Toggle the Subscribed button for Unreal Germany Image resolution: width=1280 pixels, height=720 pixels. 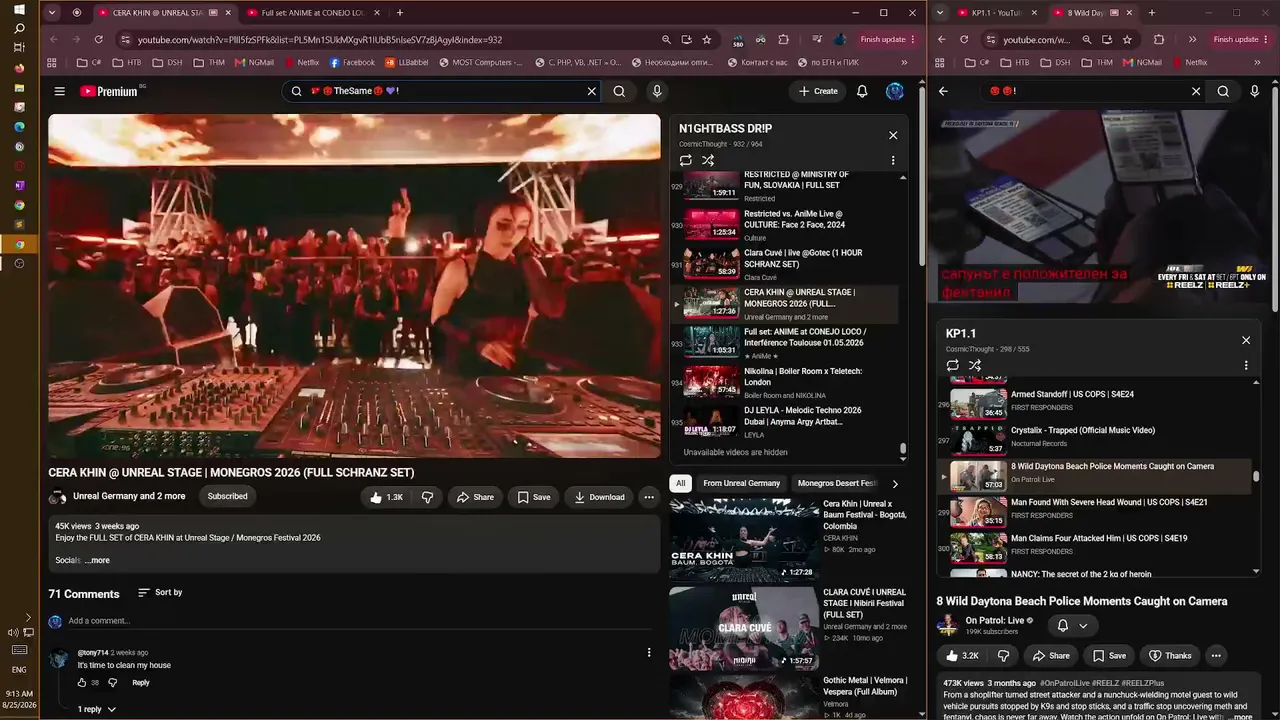coord(227,496)
